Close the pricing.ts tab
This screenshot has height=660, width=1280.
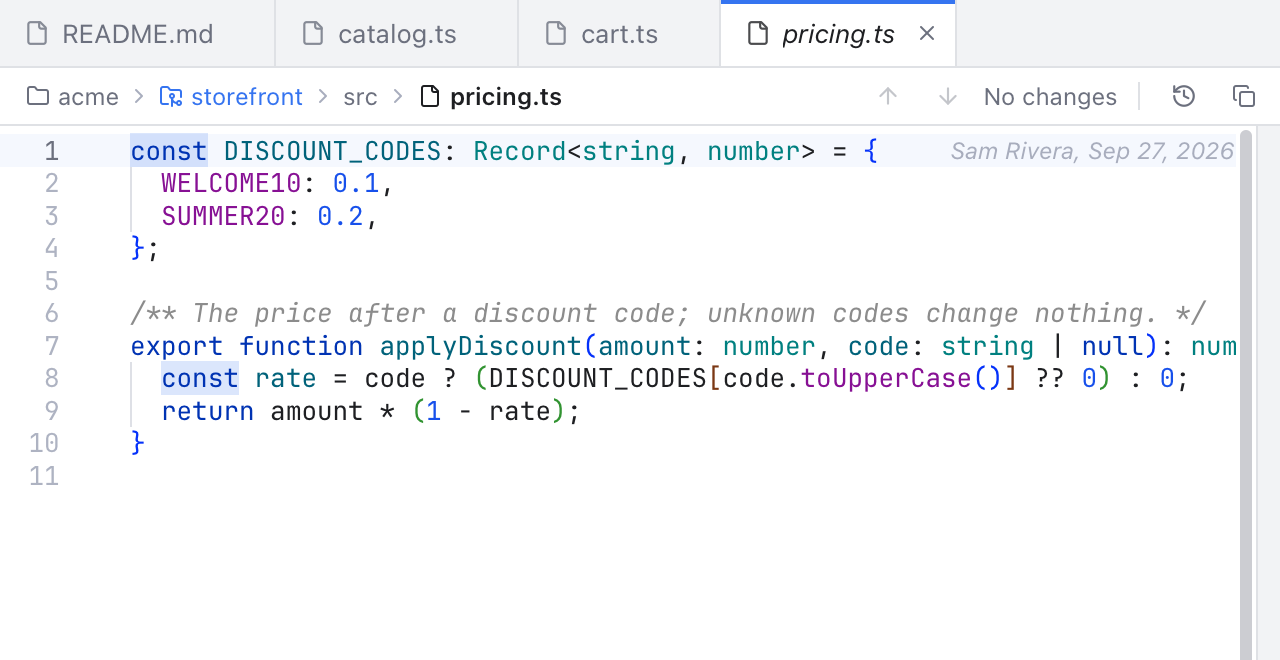click(x=927, y=34)
